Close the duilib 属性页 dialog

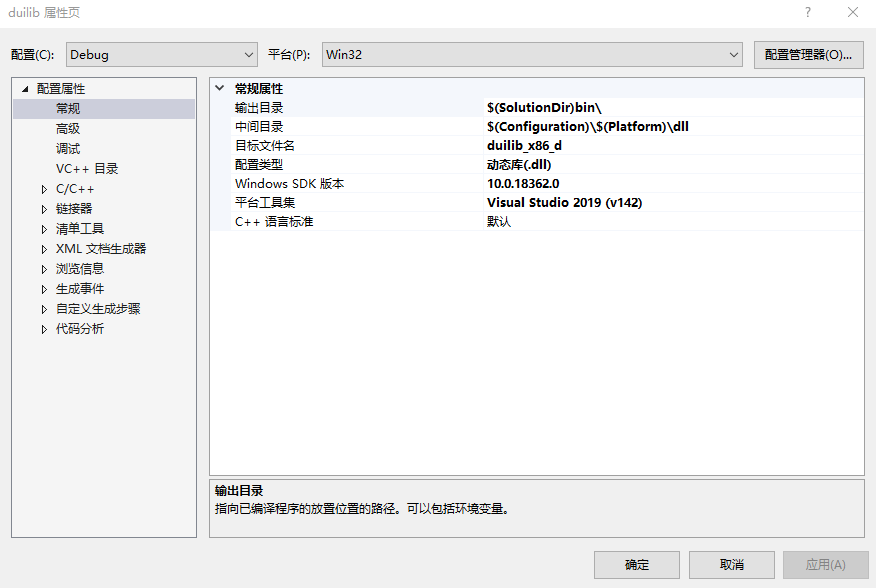[x=853, y=12]
